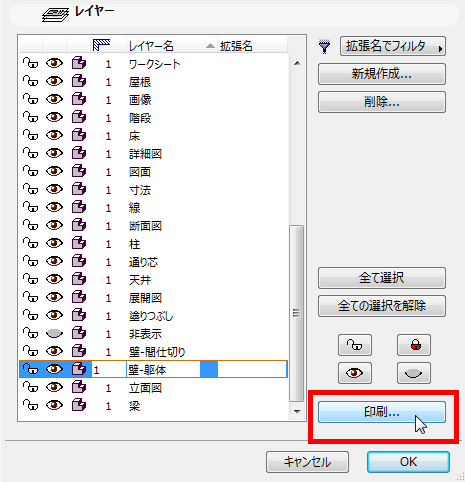The width and height of the screenshot is (465, 482).
Task: Click the lock icon of 階段 layer
Action: 30,117
